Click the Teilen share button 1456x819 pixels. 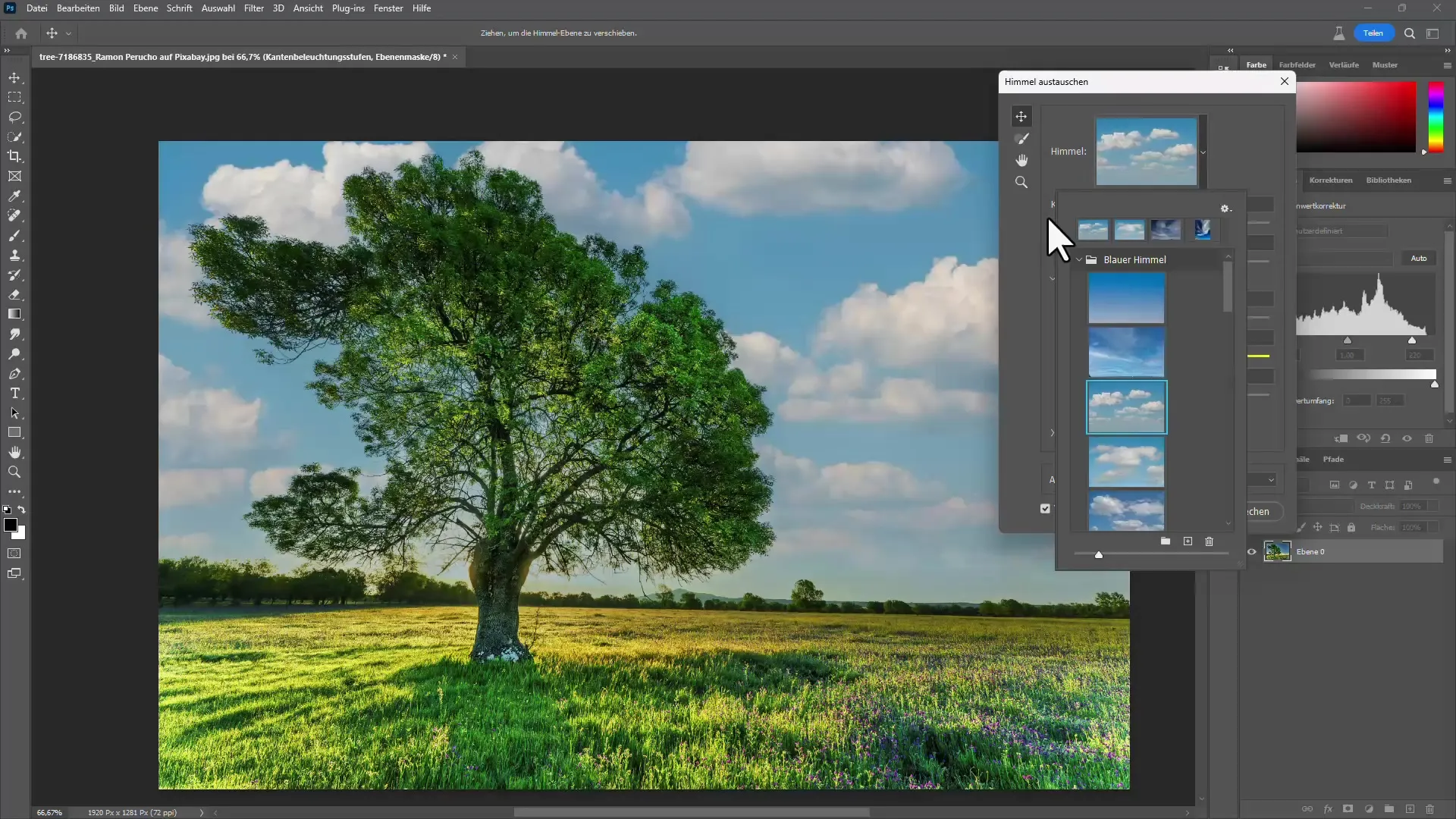[x=1375, y=33]
